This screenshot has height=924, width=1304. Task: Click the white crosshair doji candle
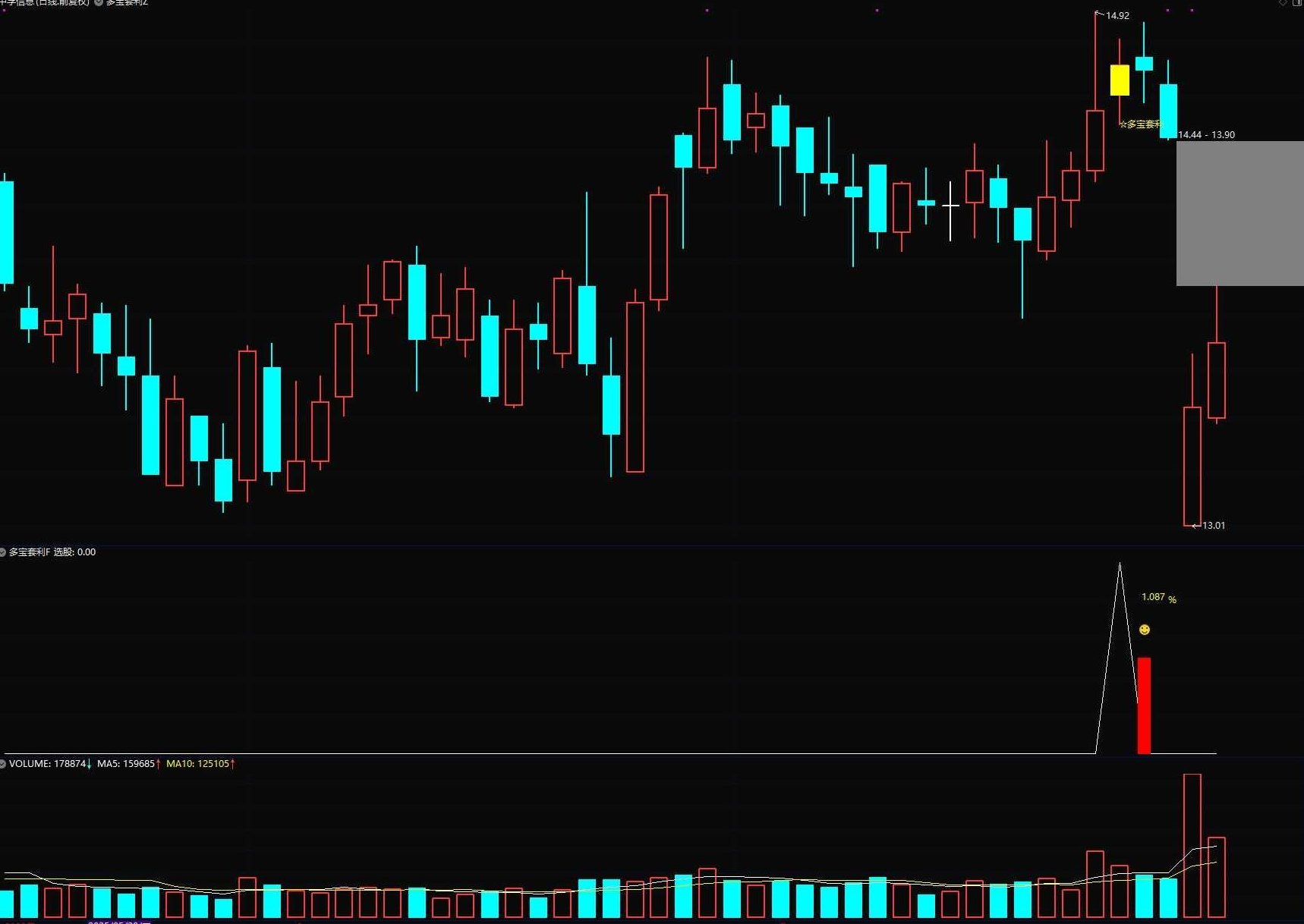(950, 206)
